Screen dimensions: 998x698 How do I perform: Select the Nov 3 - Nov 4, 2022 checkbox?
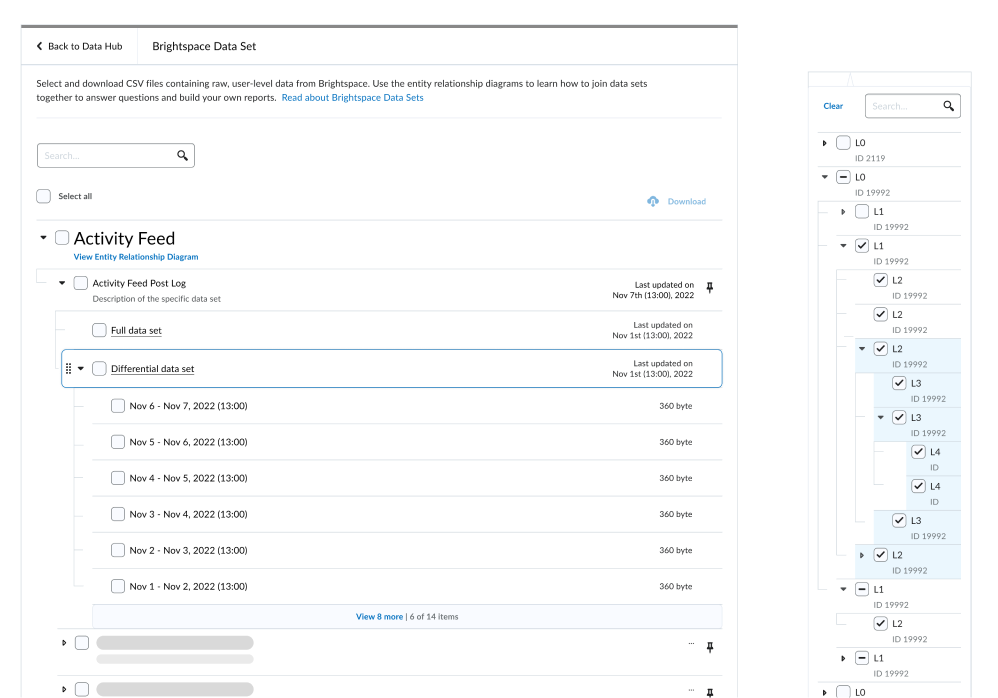tap(118, 514)
